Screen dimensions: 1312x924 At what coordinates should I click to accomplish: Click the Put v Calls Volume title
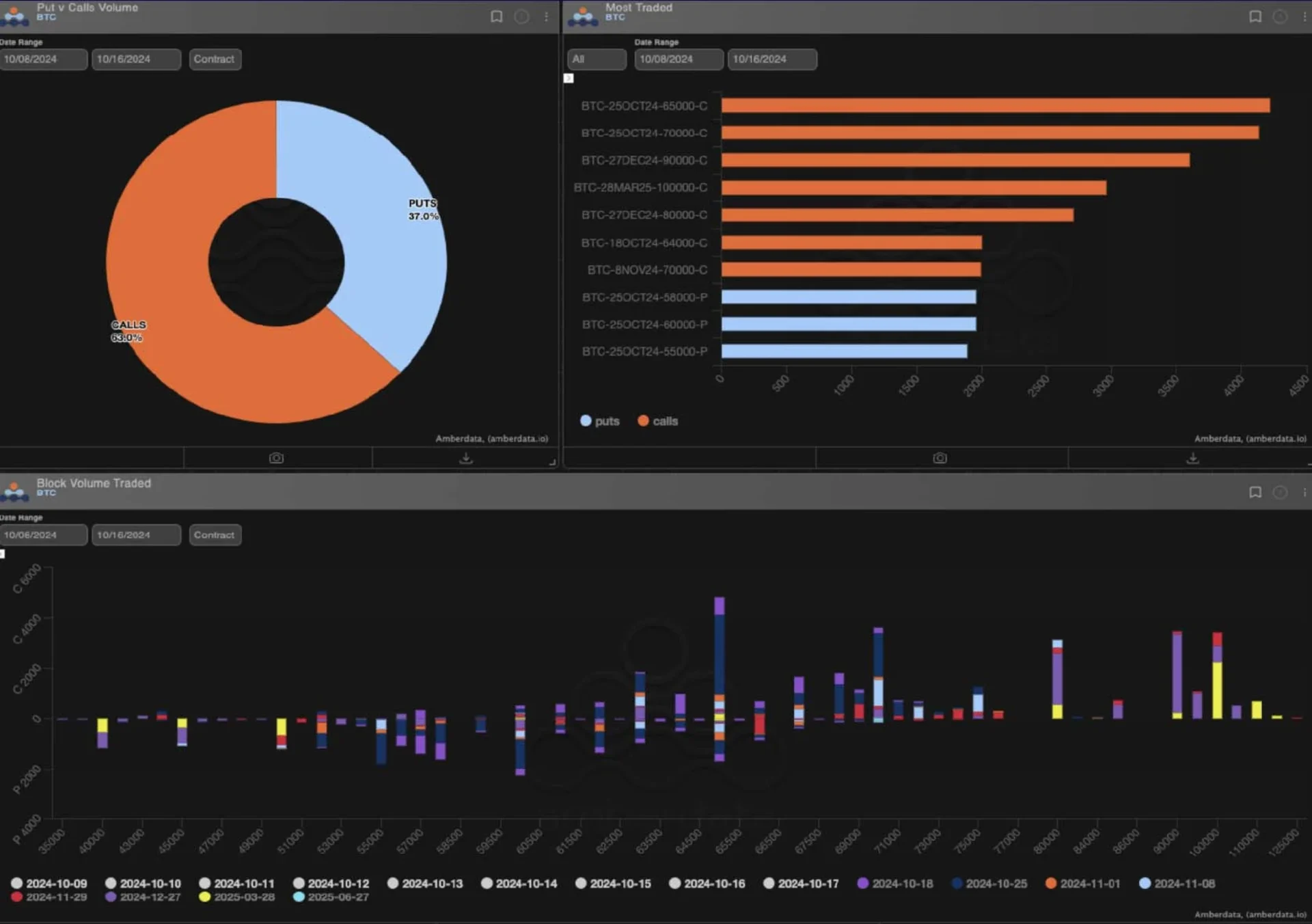(87, 8)
